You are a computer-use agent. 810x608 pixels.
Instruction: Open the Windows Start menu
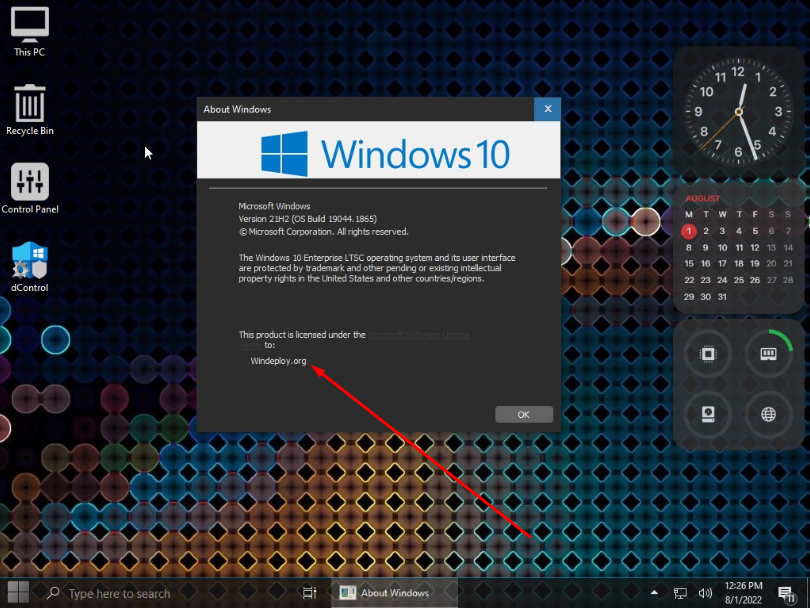tap(19, 592)
